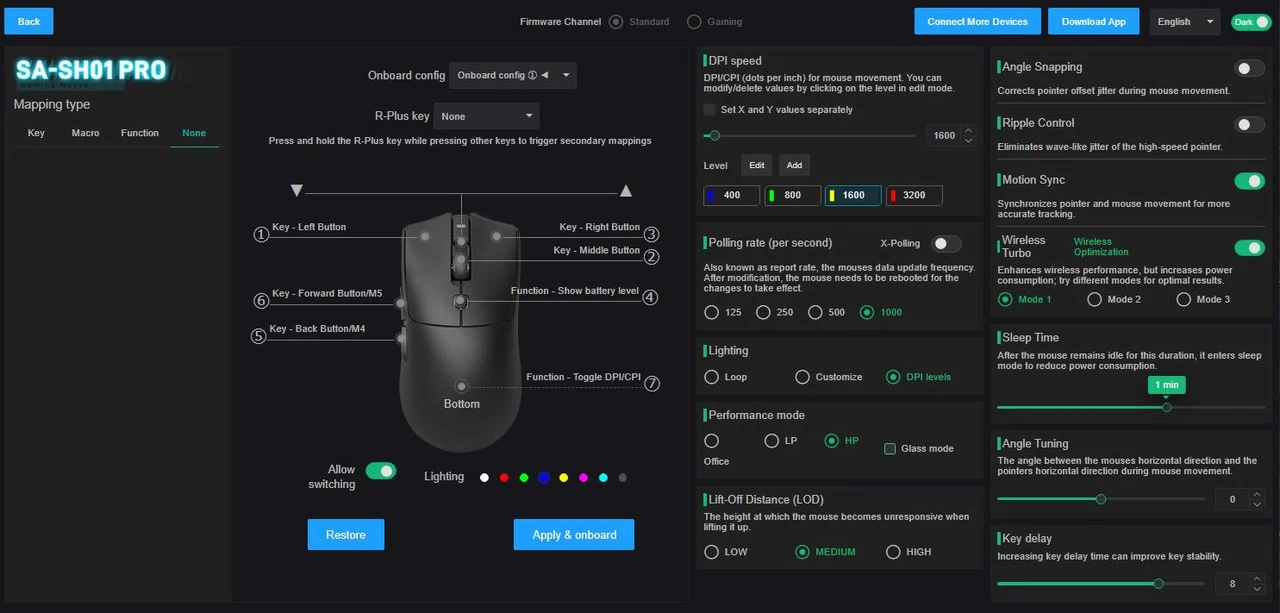The image size is (1280, 613).
Task: Click the circled number 4 battery level marker
Action: [650, 297]
